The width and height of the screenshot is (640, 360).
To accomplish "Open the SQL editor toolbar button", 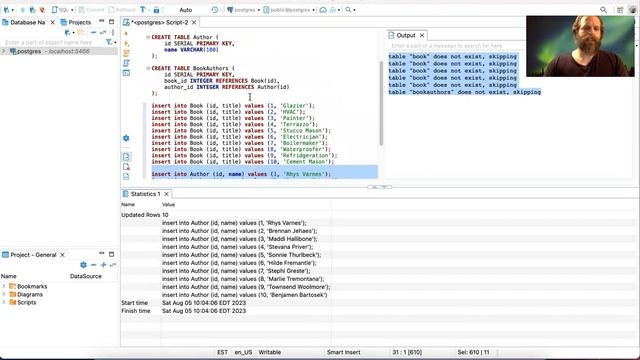I will pos(60,9).
